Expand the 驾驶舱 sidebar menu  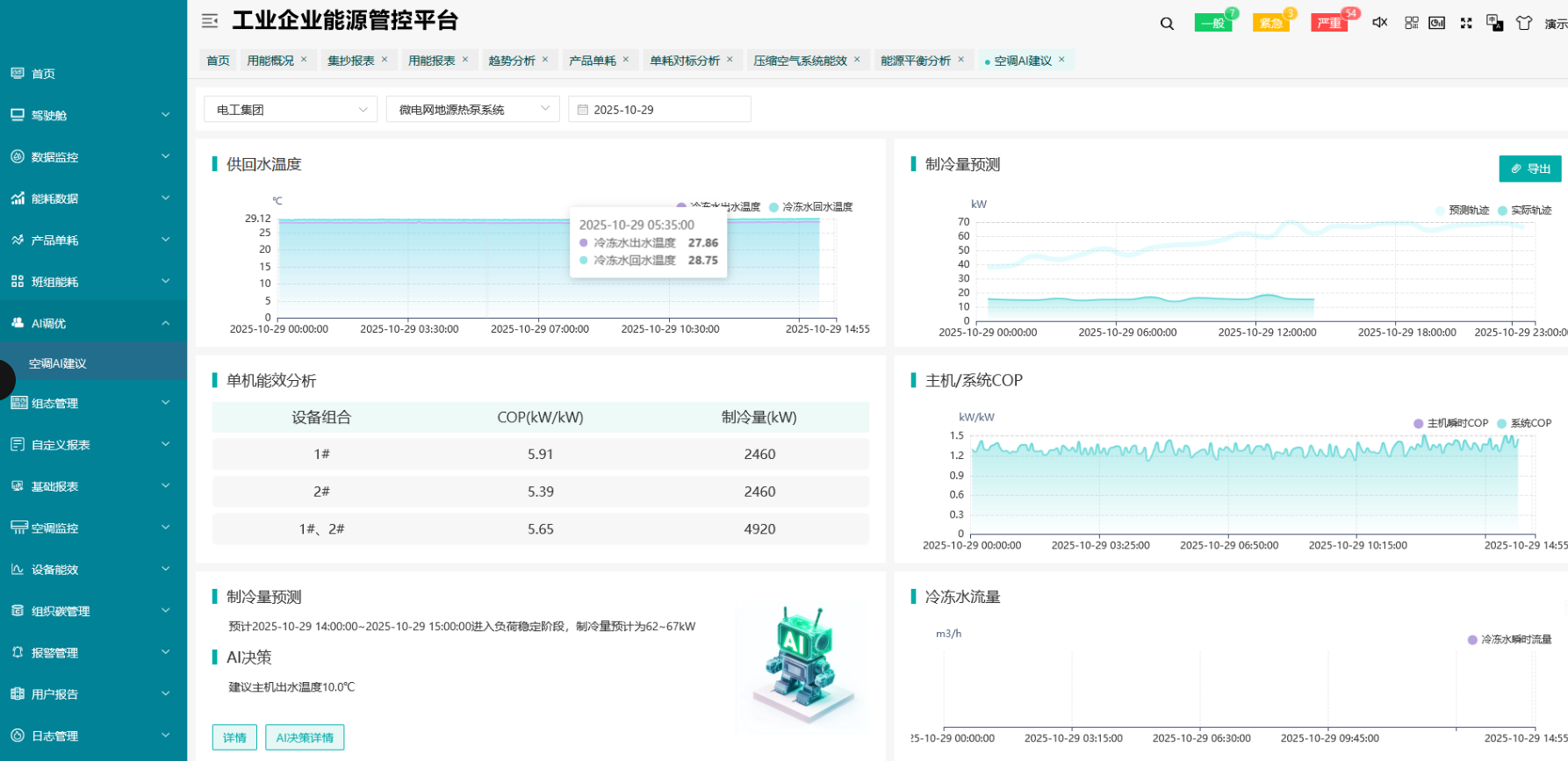click(x=93, y=115)
